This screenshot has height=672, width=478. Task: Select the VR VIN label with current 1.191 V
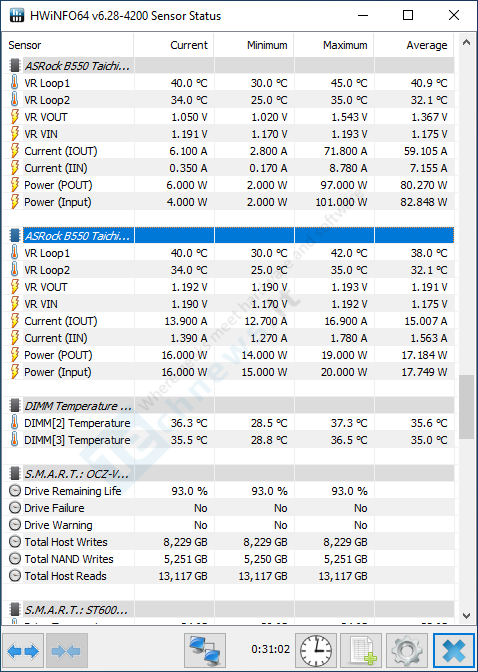(x=41, y=134)
